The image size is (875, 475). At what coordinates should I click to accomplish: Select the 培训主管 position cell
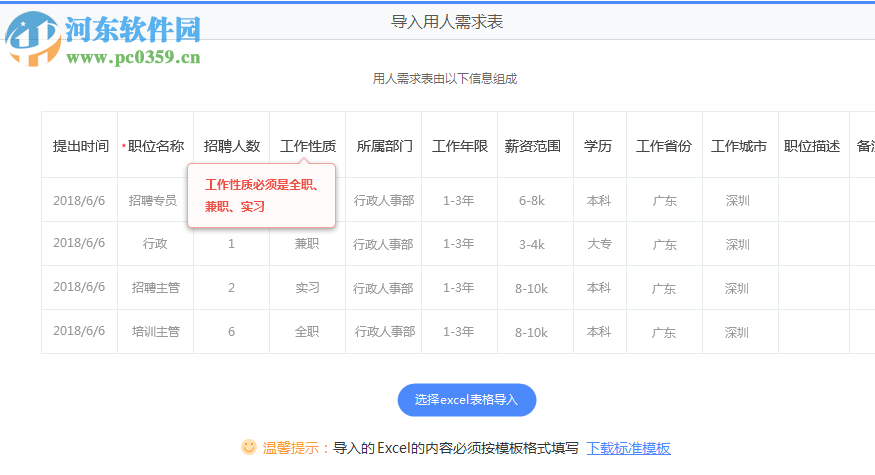tap(156, 332)
